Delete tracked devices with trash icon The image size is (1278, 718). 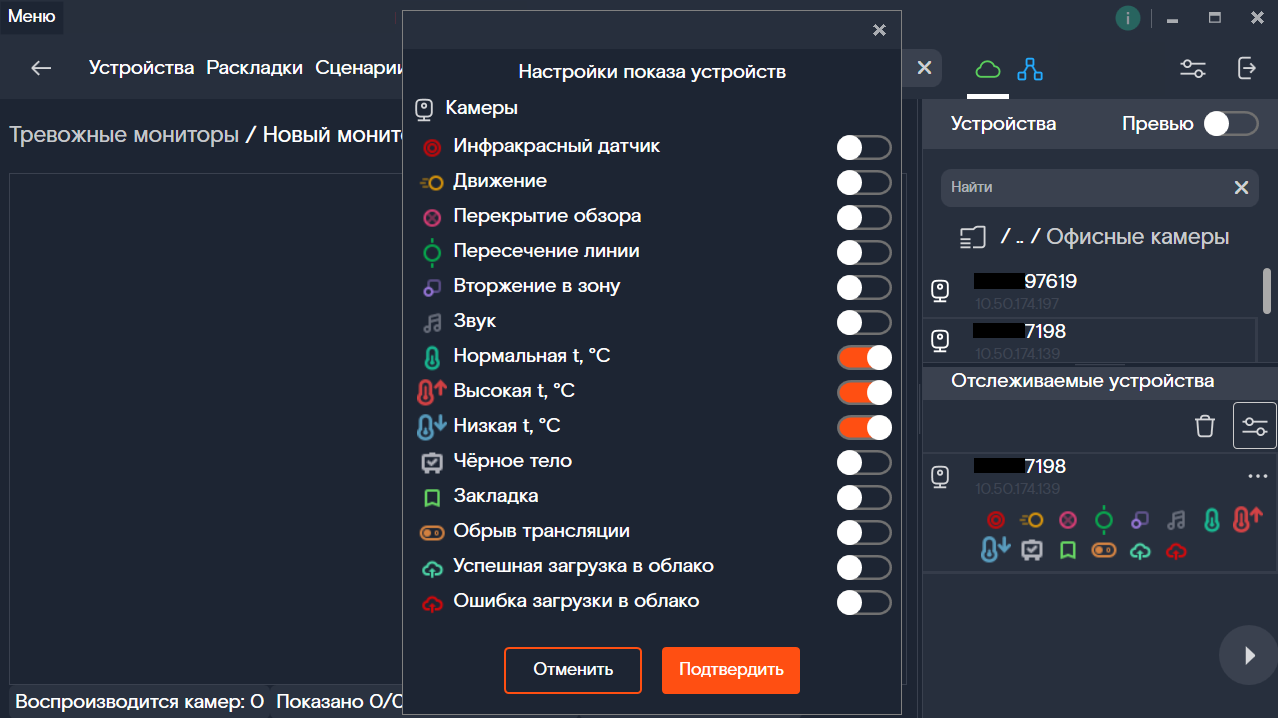1205,426
